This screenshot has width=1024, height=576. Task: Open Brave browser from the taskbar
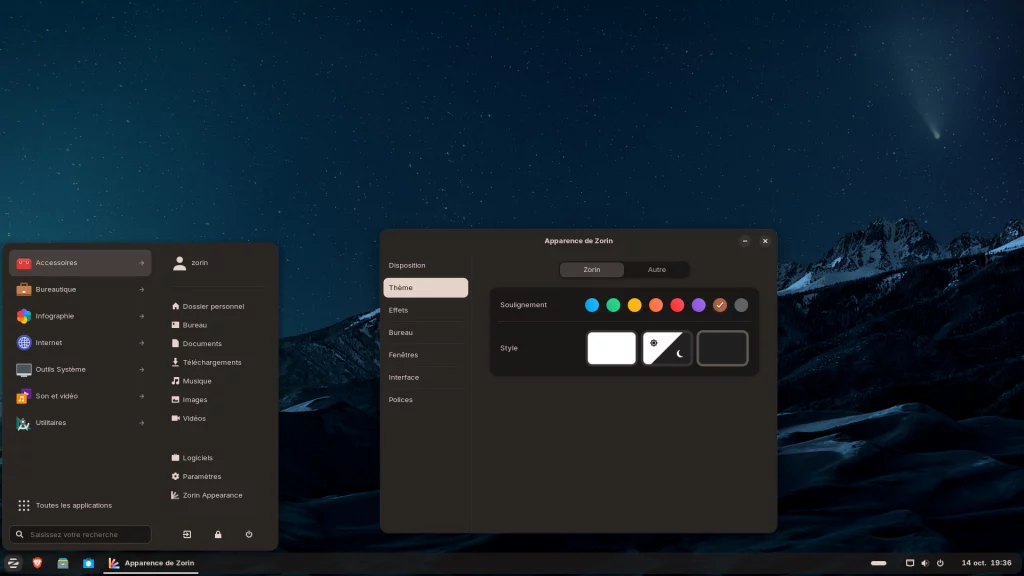coord(38,563)
